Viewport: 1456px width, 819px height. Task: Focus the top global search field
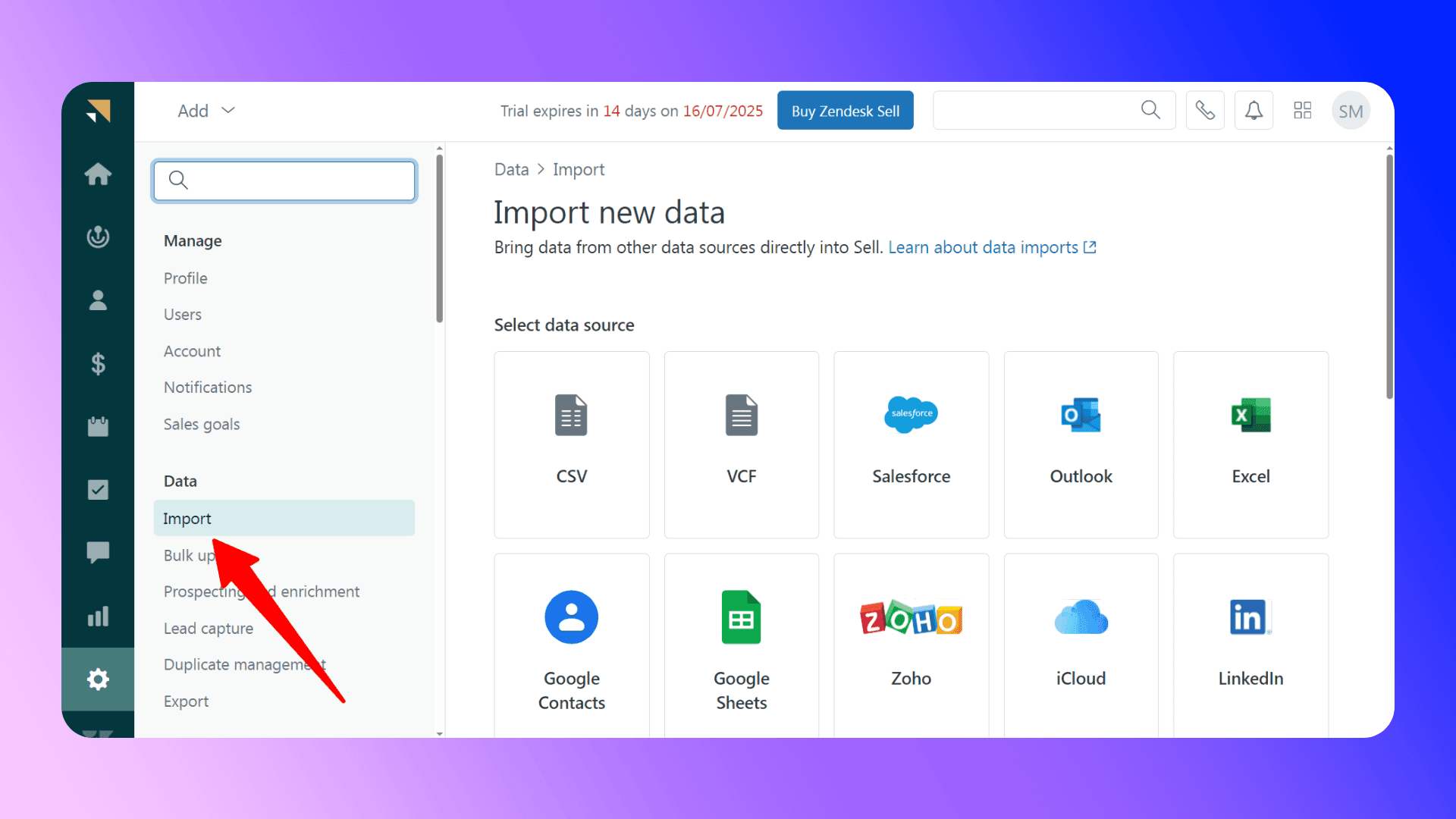coord(1054,111)
